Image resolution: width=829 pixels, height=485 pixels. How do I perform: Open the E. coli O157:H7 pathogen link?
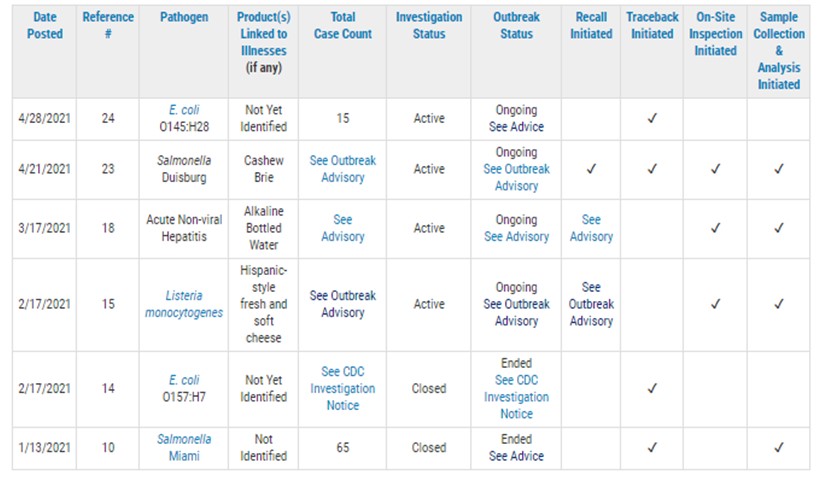coord(182,380)
